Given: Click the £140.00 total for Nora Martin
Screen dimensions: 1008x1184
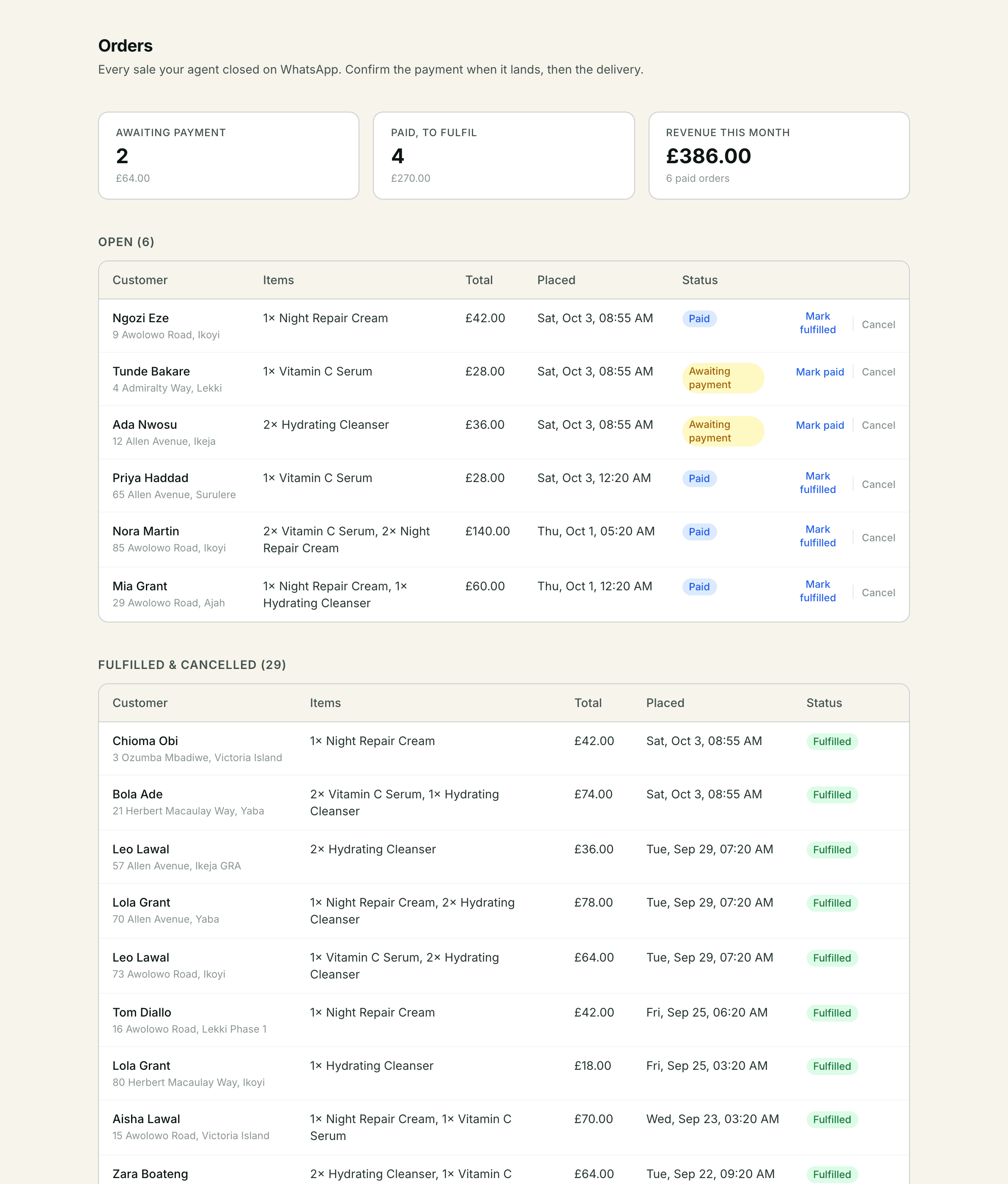Looking at the screenshot, I should coord(488,532).
